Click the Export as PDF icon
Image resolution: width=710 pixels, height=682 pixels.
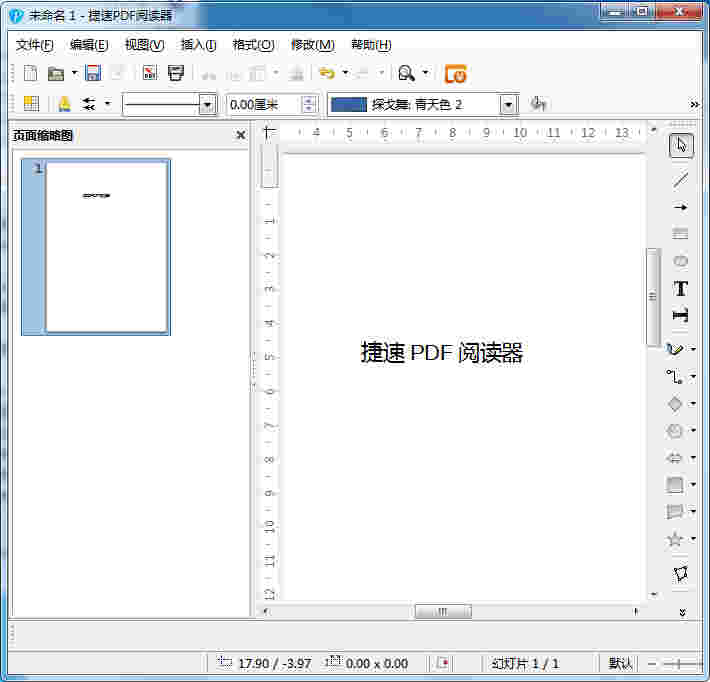150,73
